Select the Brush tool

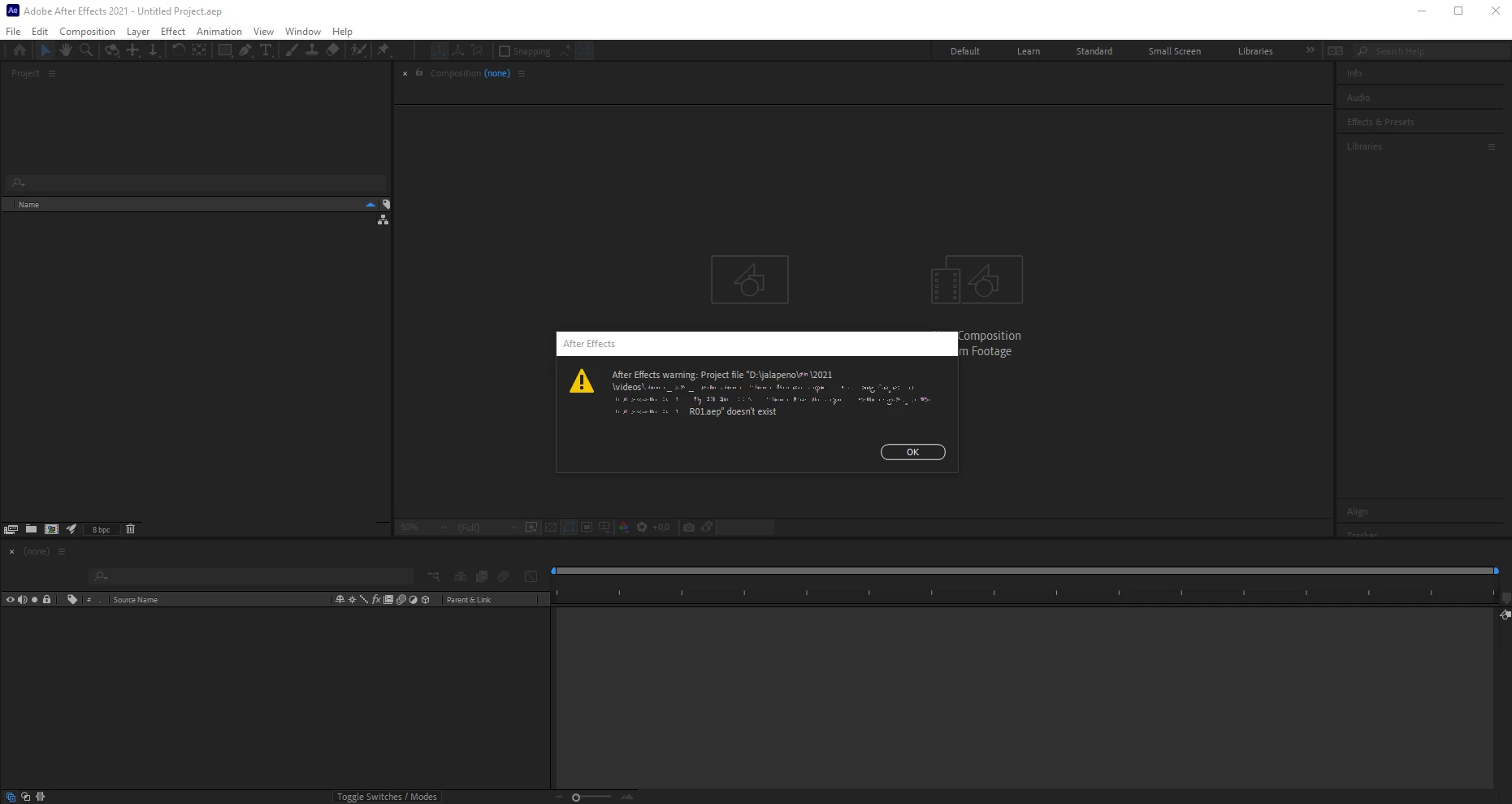point(291,50)
